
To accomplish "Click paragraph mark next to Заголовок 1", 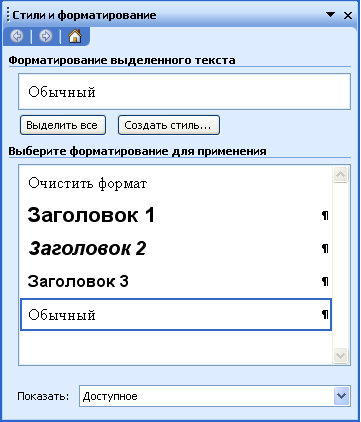I will 325,216.
